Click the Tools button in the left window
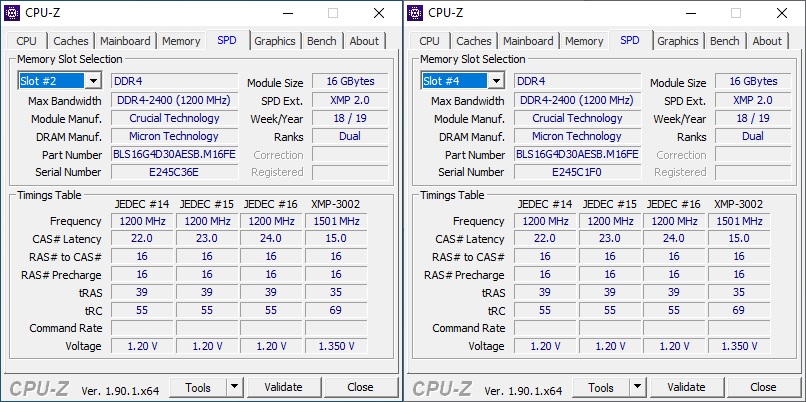806x402 pixels. [198, 387]
